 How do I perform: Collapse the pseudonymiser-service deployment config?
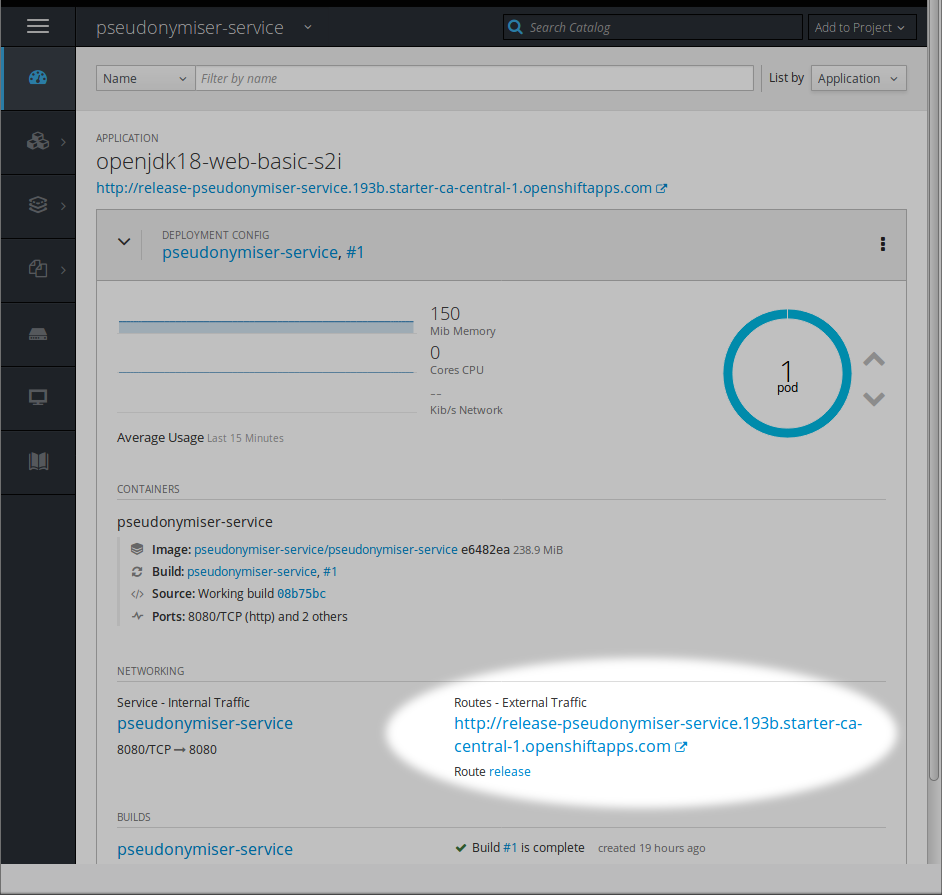pyautogui.click(x=124, y=242)
